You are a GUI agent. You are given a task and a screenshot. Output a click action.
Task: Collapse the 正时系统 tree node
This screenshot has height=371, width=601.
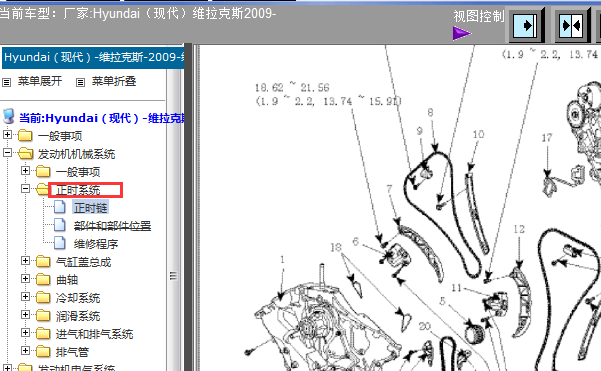coord(25,189)
